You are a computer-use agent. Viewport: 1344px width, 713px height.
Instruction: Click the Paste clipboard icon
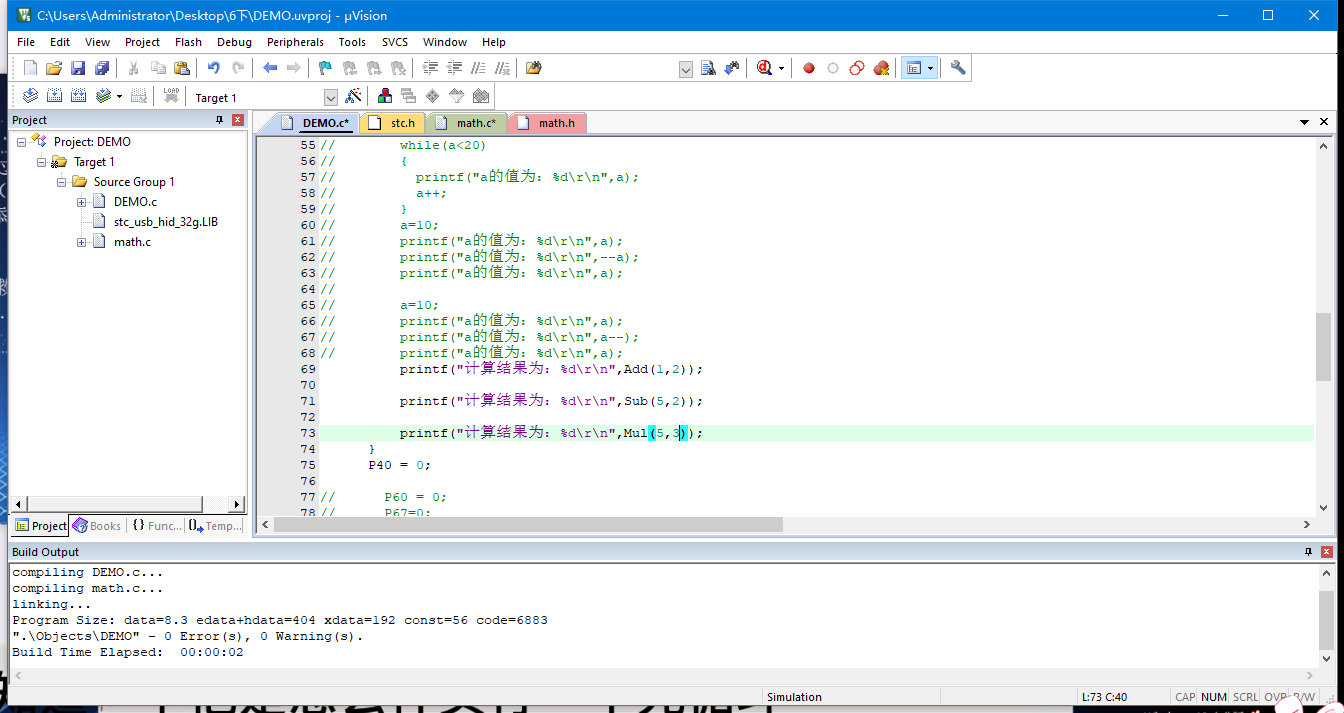pos(181,68)
